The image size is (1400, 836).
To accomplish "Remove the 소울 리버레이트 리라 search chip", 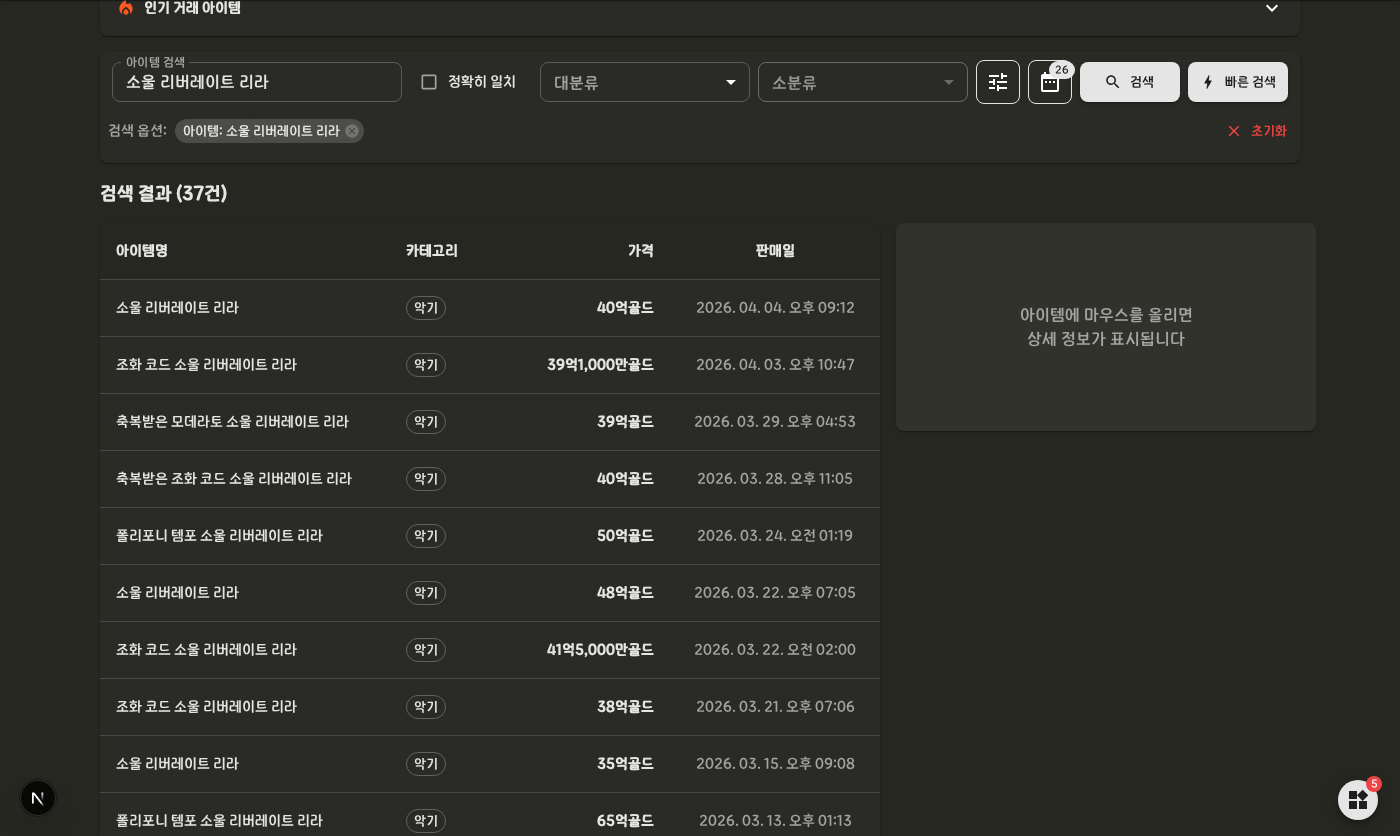I will coord(352,131).
